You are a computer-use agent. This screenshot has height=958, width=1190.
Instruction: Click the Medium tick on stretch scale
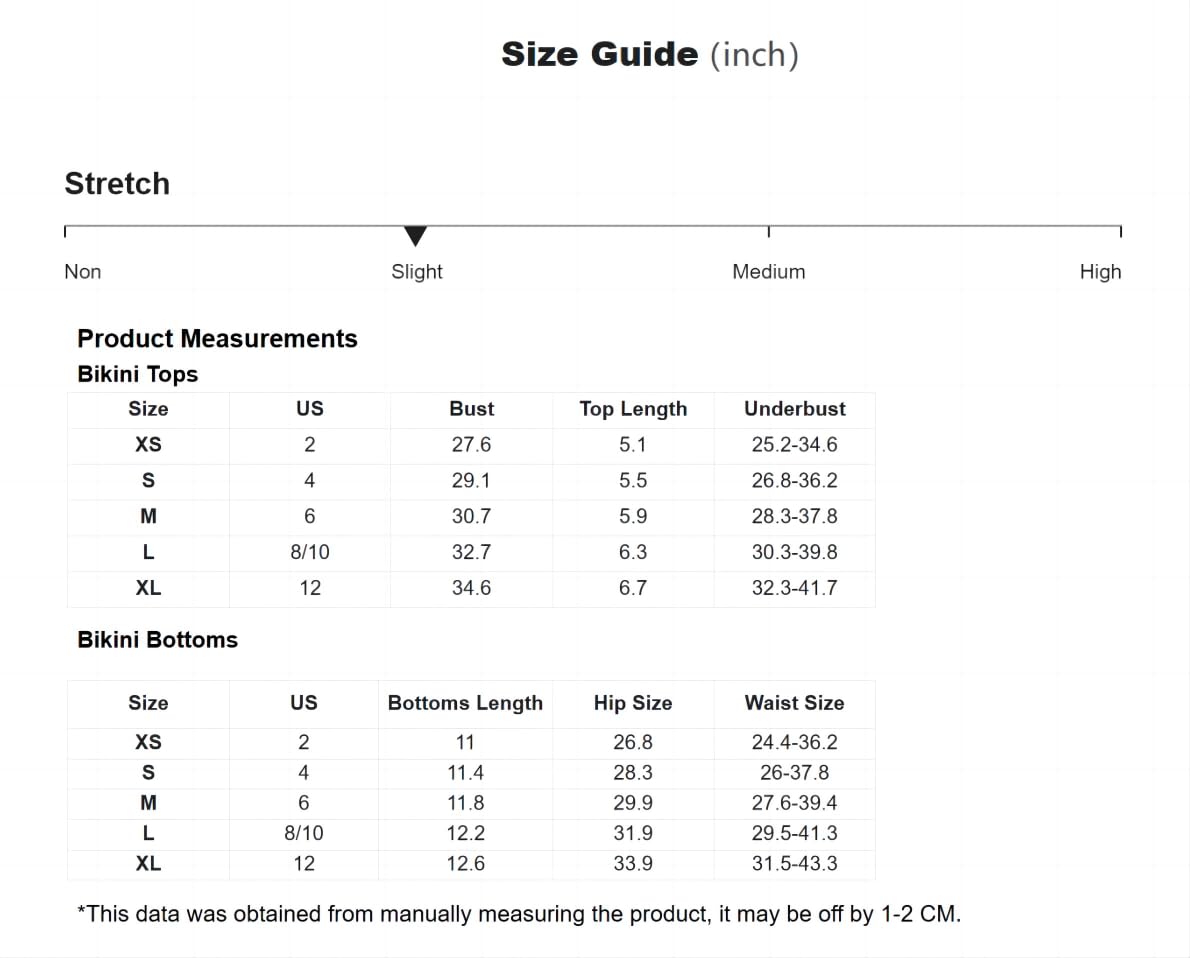[x=768, y=231]
